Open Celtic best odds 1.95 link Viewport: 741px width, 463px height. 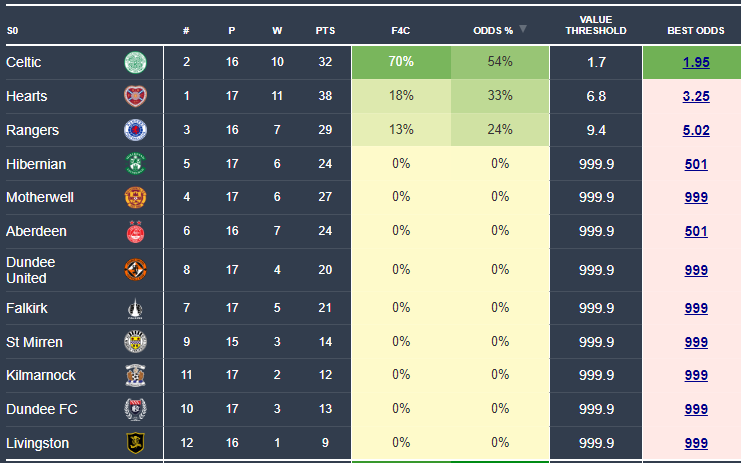point(696,62)
